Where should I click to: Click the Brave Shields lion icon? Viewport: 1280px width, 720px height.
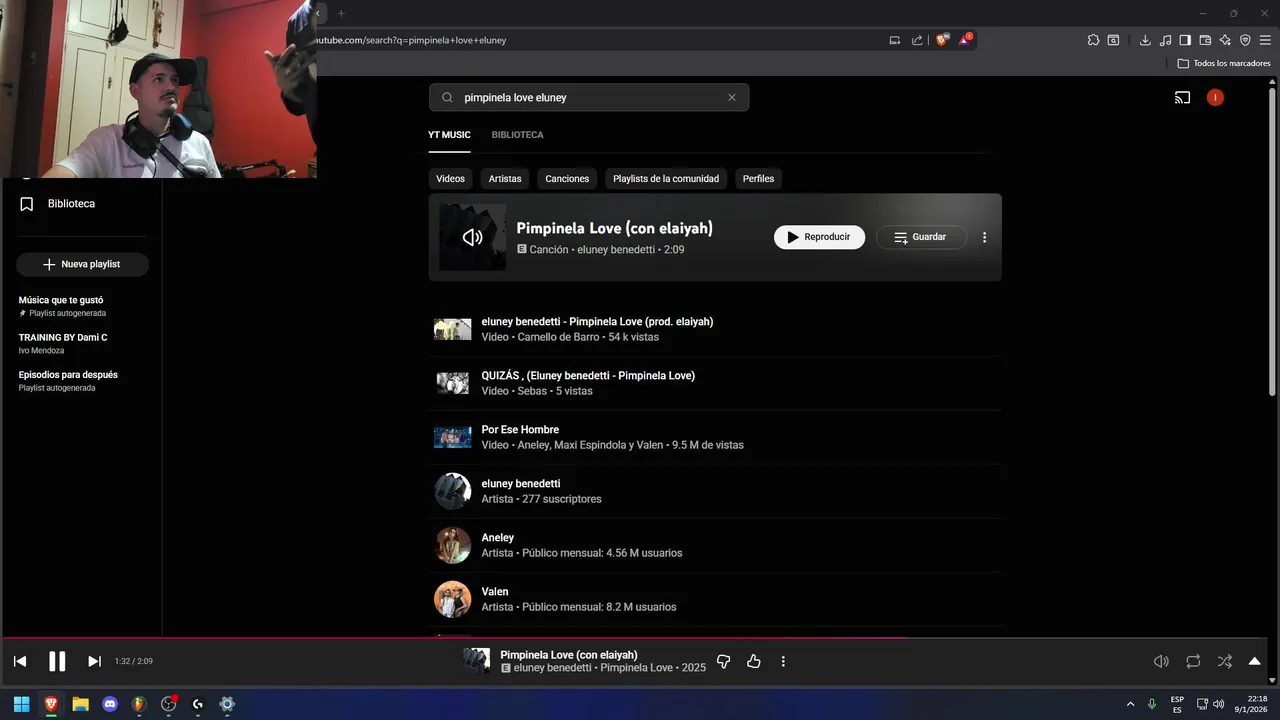click(x=942, y=40)
